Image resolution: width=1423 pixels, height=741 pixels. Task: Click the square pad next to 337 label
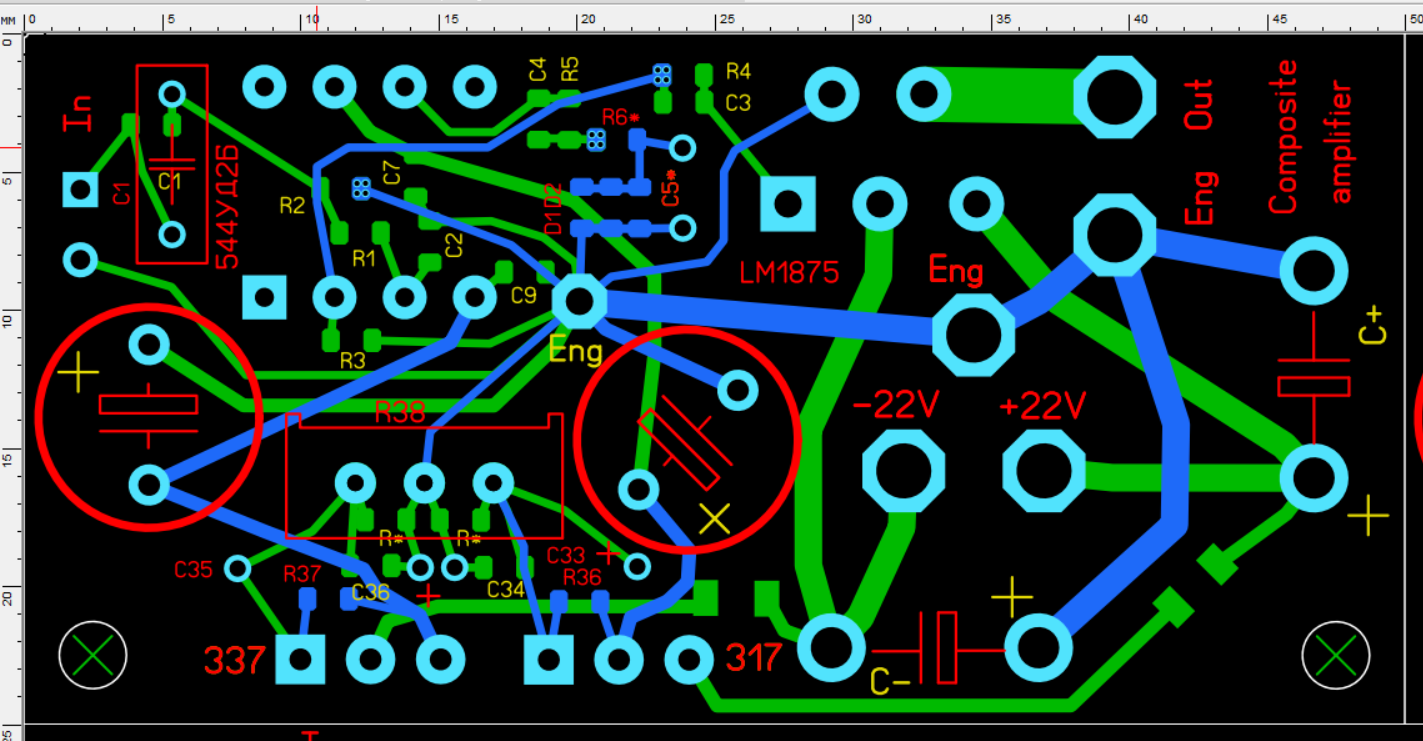click(x=300, y=659)
